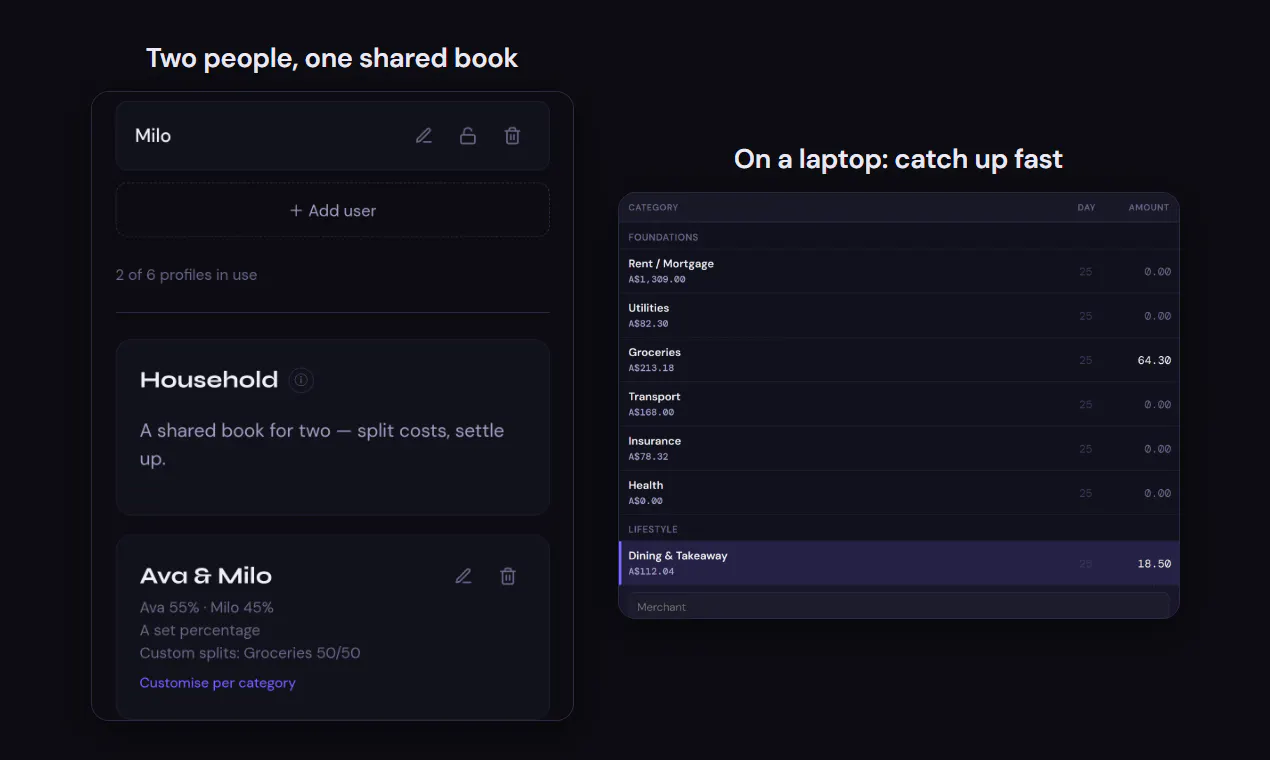Viewport: 1270px width, 760px height.
Task: Click the Rent / Mortgage amount cell
Action: click(x=1157, y=272)
